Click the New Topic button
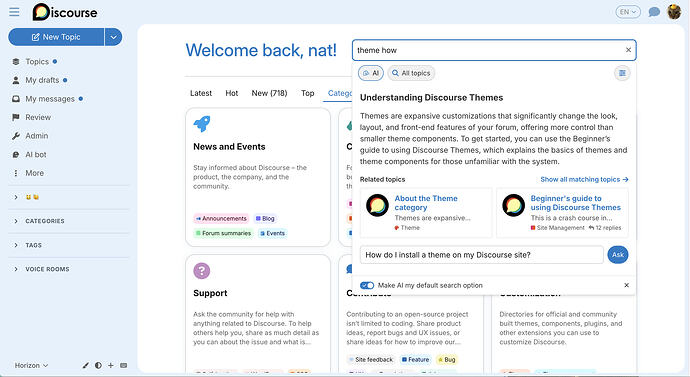This screenshot has width=690, height=377. pyautogui.click(x=56, y=37)
